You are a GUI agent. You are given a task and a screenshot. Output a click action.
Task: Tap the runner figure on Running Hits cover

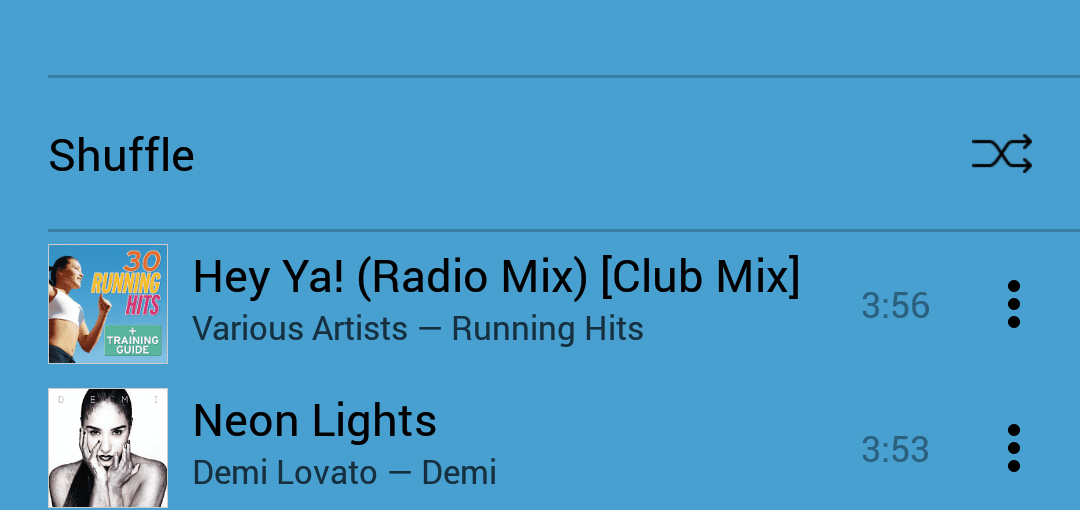[74, 309]
